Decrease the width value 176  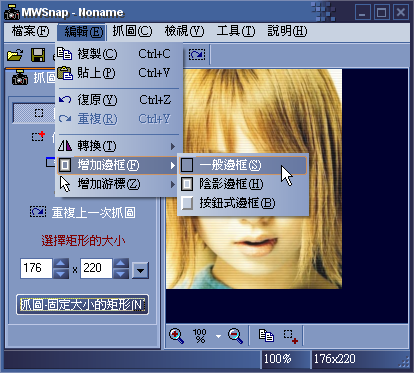[61, 274]
